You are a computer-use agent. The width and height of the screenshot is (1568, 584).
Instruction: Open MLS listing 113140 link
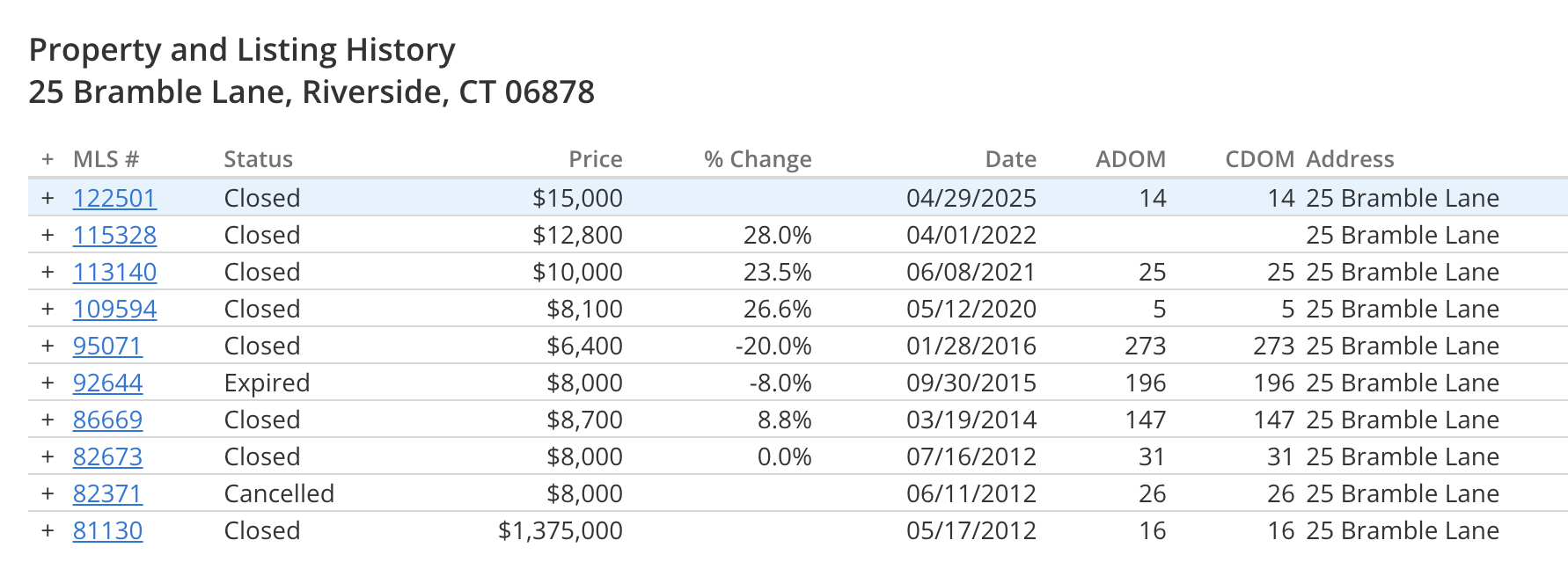tap(114, 272)
